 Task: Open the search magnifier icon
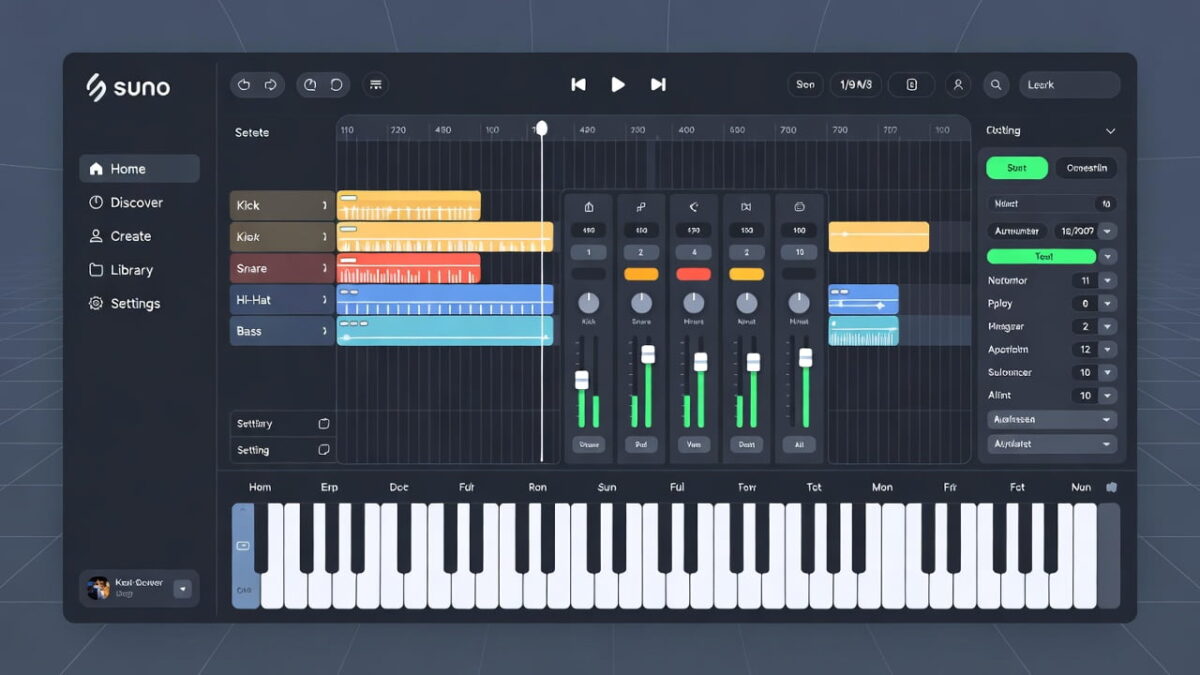[996, 85]
